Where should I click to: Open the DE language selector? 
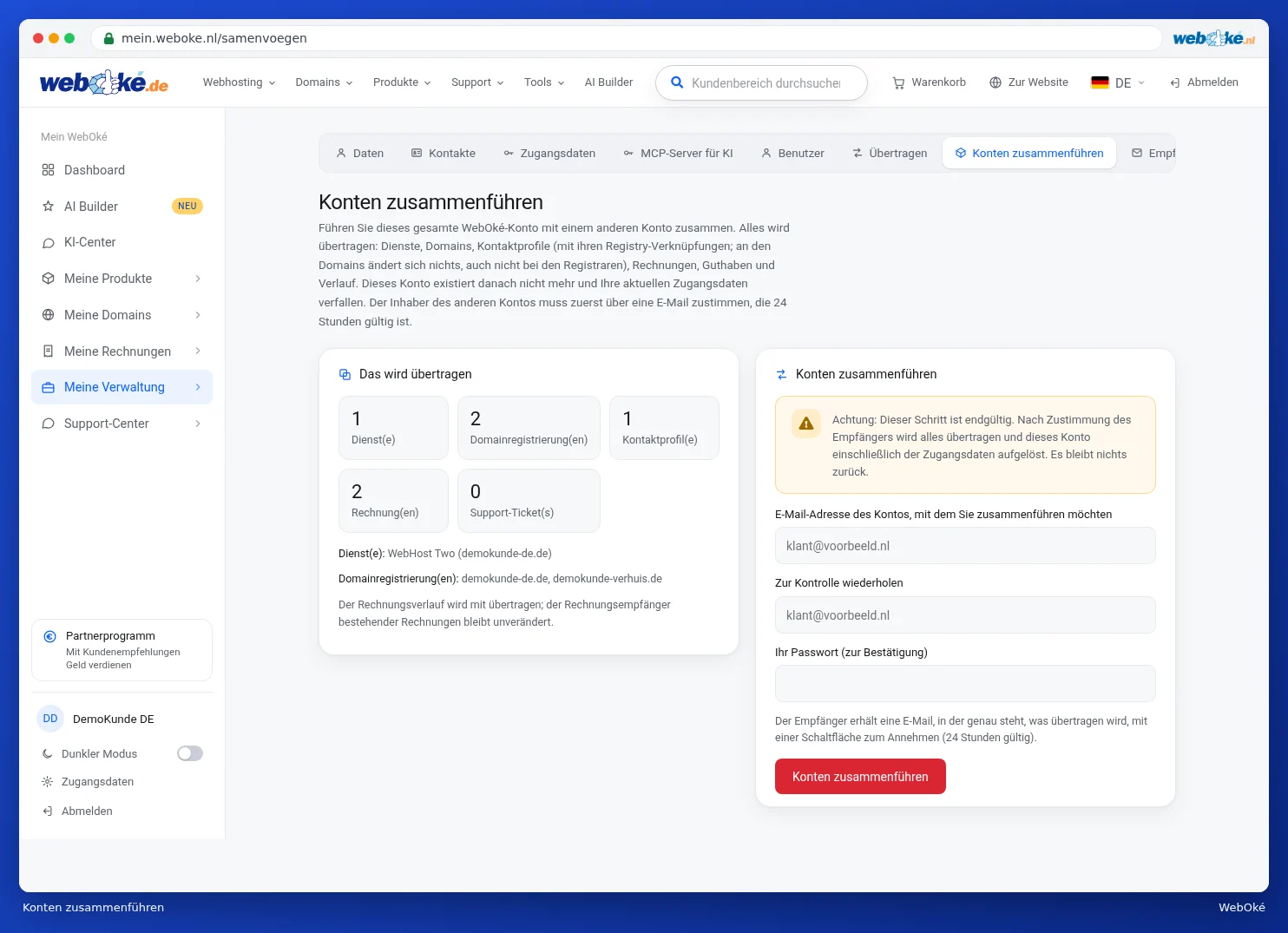pos(1118,82)
